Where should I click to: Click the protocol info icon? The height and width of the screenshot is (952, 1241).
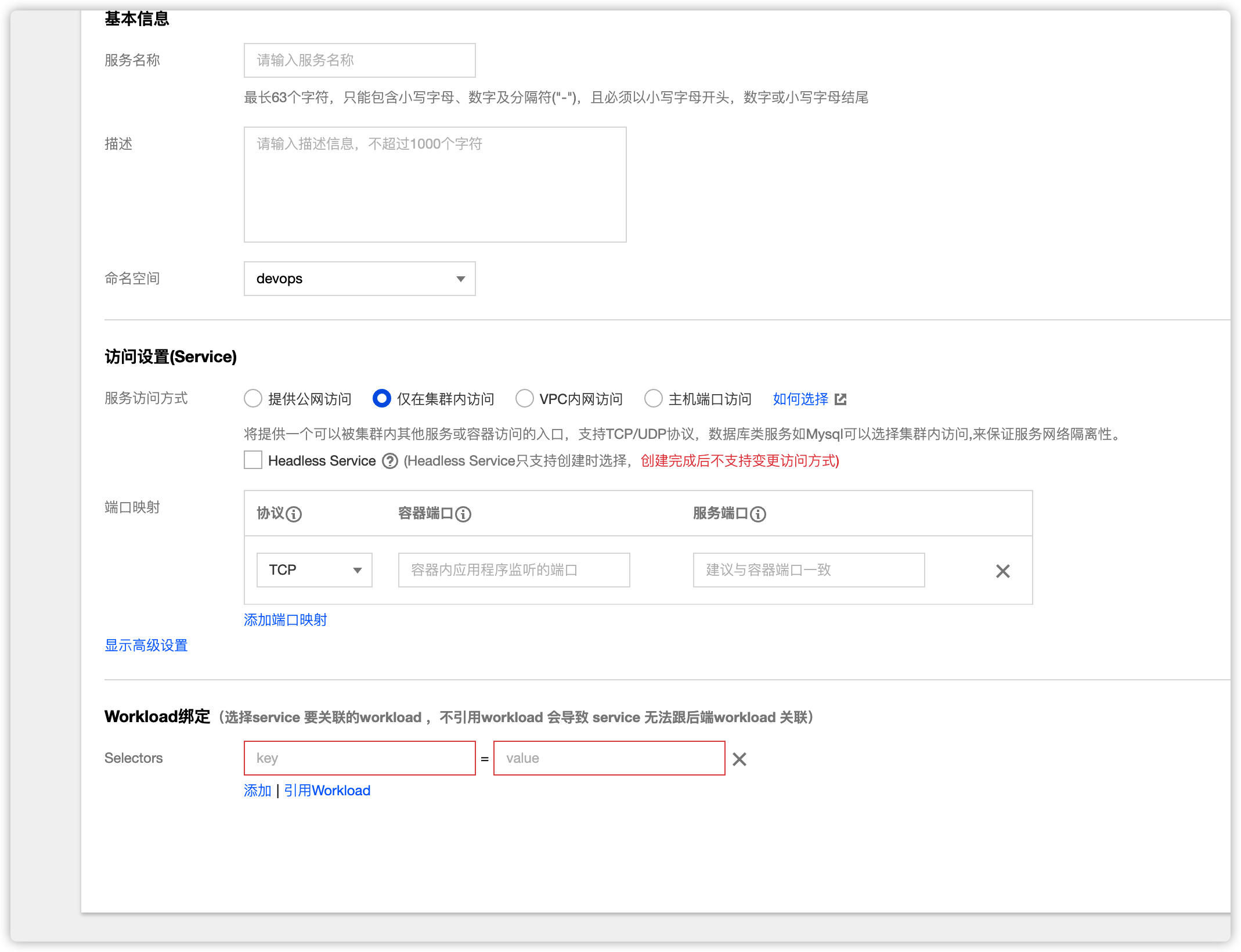pyautogui.click(x=294, y=514)
